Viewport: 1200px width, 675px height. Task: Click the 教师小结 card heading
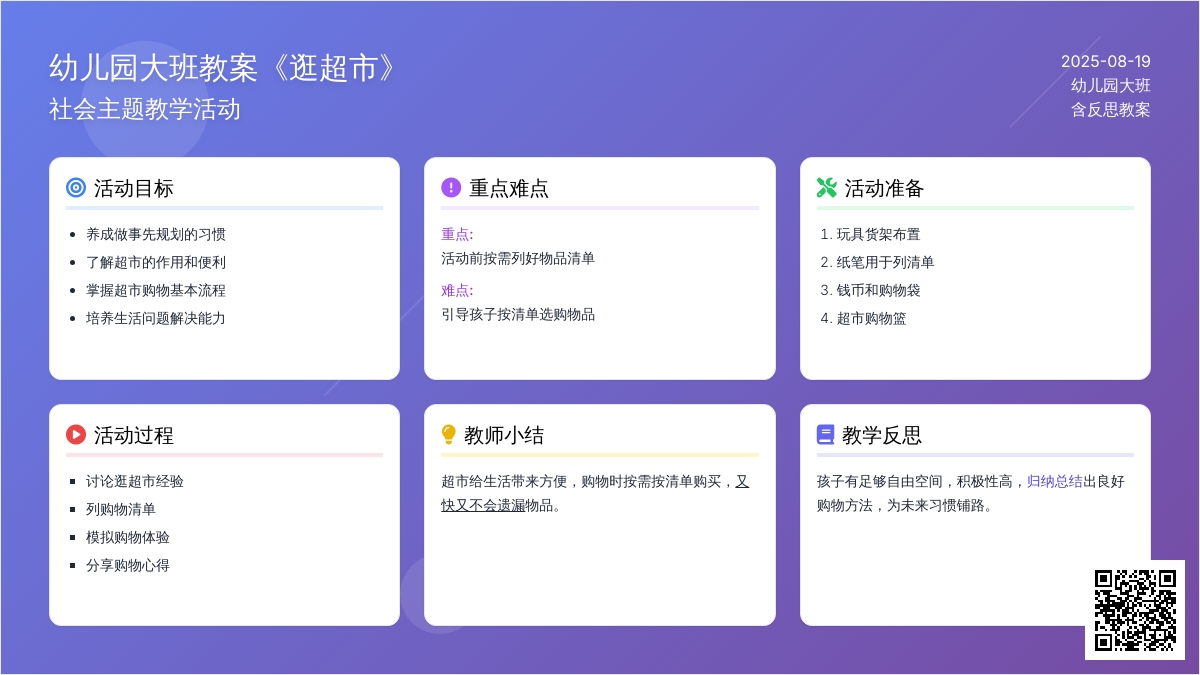click(x=504, y=435)
